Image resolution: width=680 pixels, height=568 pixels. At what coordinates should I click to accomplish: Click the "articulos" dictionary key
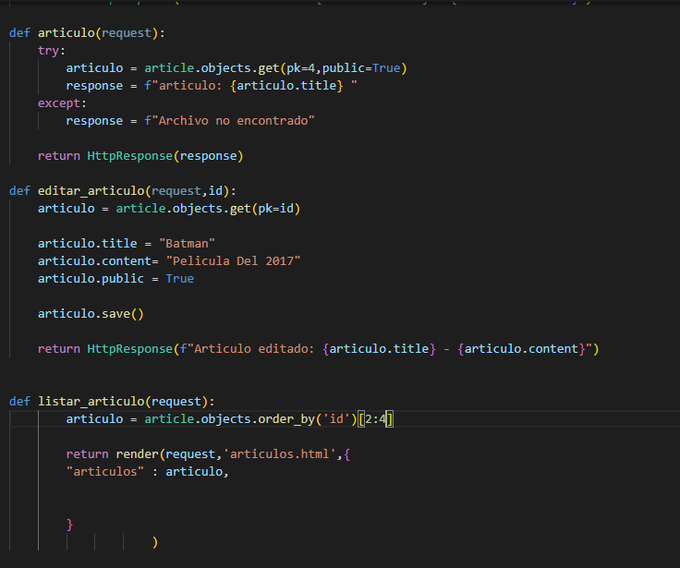click(x=105, y=472)
